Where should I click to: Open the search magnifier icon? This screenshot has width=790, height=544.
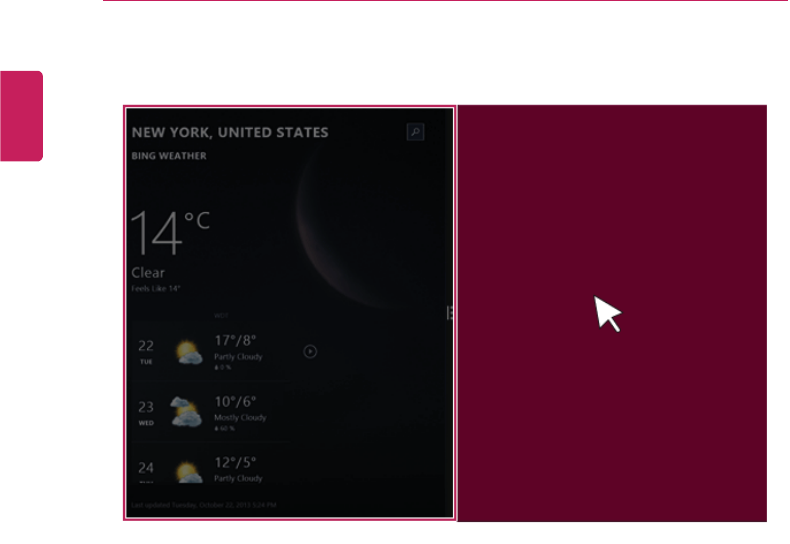(415, 132)
